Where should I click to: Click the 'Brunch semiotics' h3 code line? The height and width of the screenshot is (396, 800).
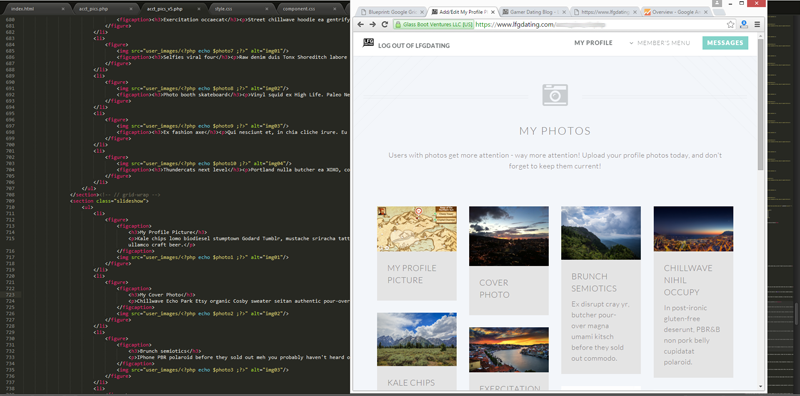pyautogui.click(x=166, y=351)
